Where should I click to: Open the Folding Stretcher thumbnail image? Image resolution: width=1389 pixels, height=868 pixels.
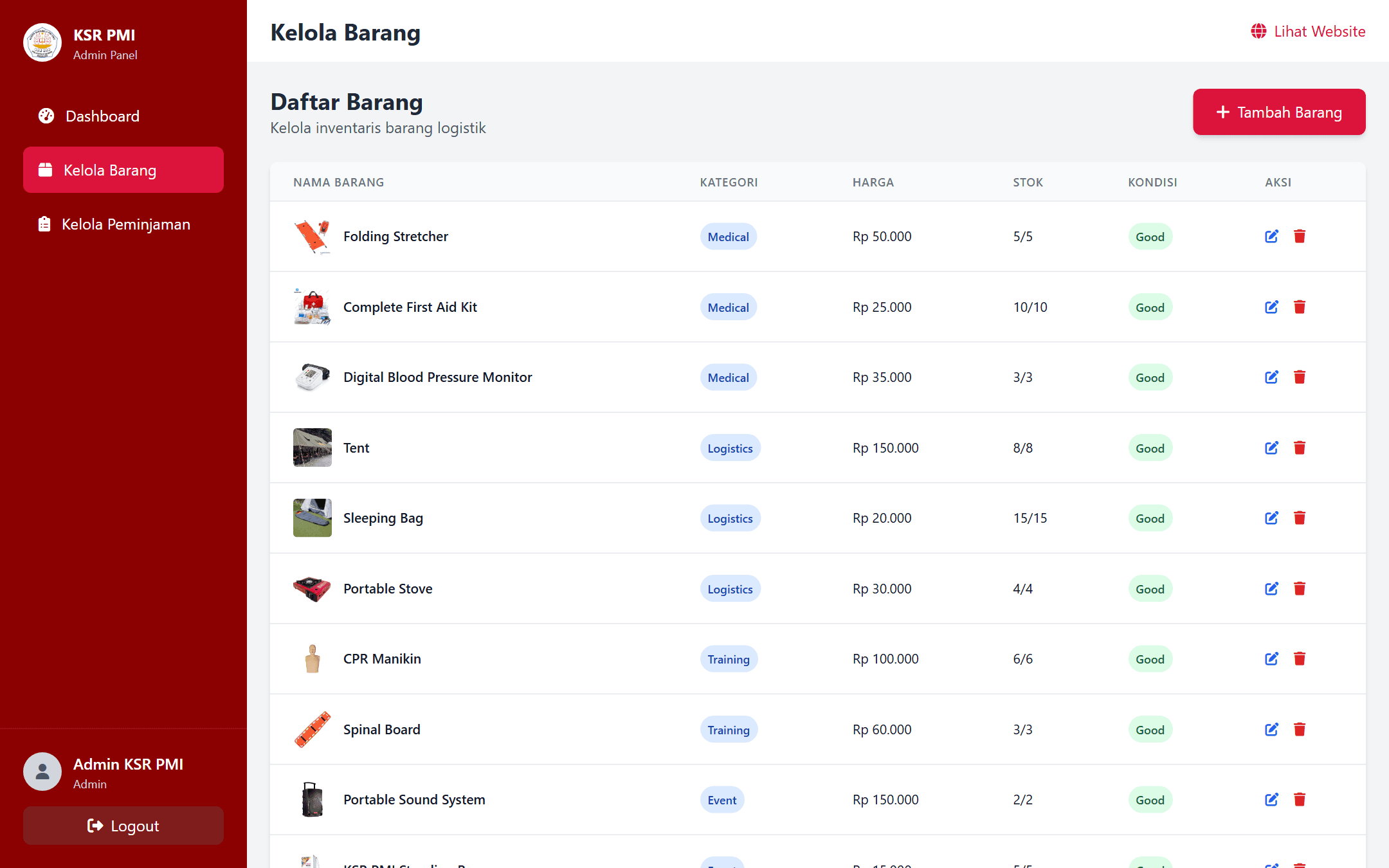tap(313, 237)
